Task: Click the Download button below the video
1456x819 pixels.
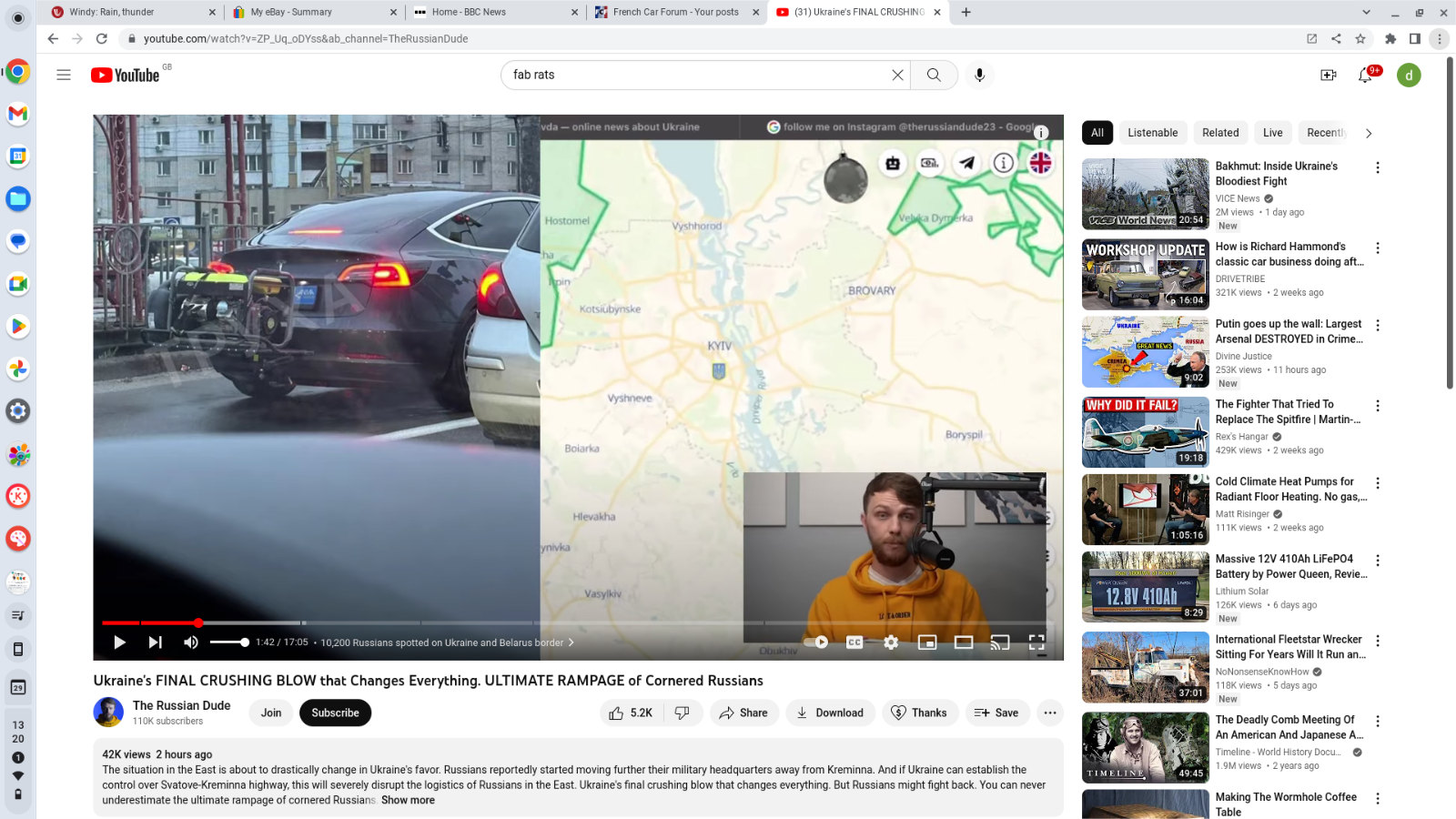Action: (x=830, y=713)
